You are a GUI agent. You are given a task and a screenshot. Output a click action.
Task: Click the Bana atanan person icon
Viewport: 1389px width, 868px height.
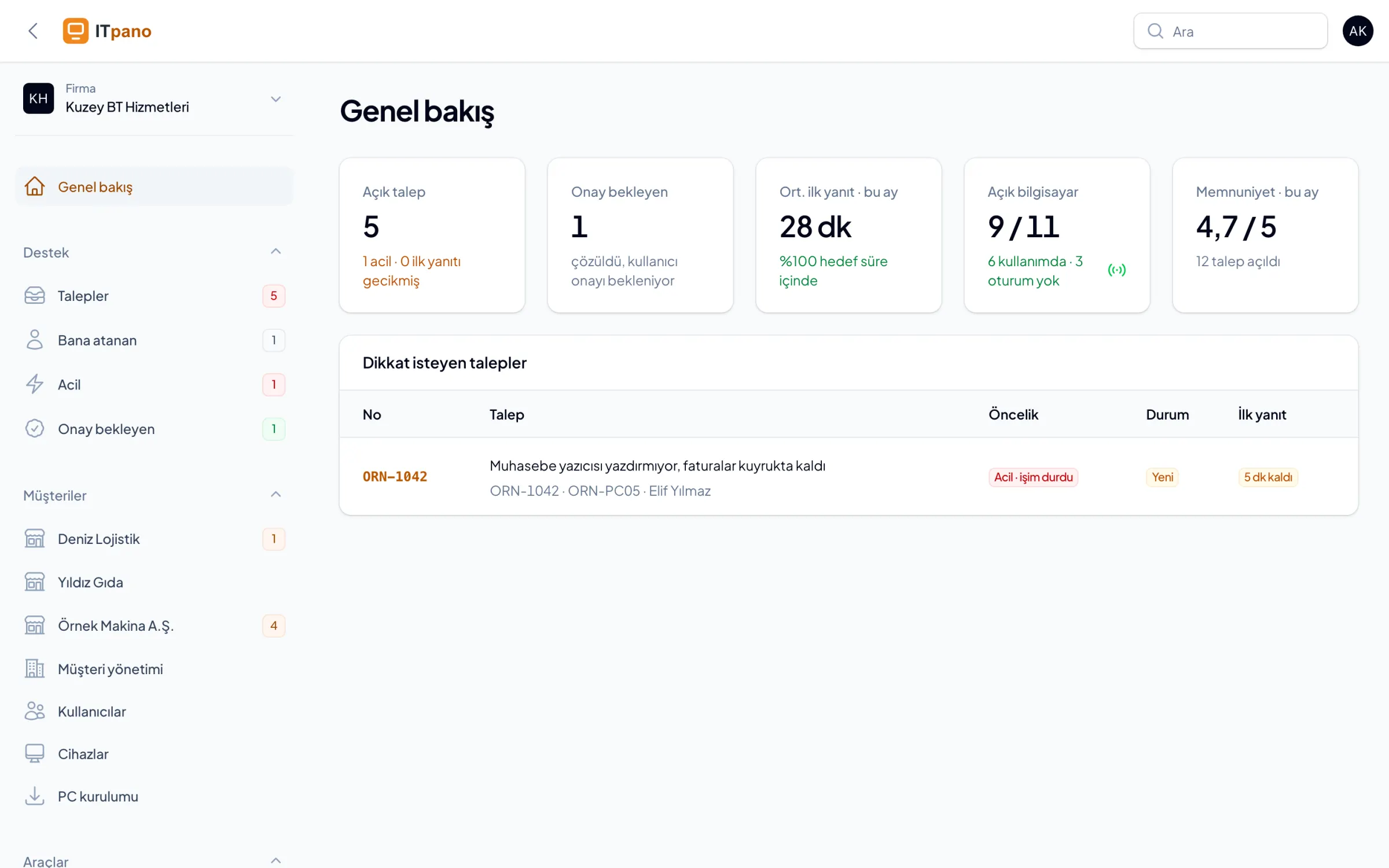(35, 340)
